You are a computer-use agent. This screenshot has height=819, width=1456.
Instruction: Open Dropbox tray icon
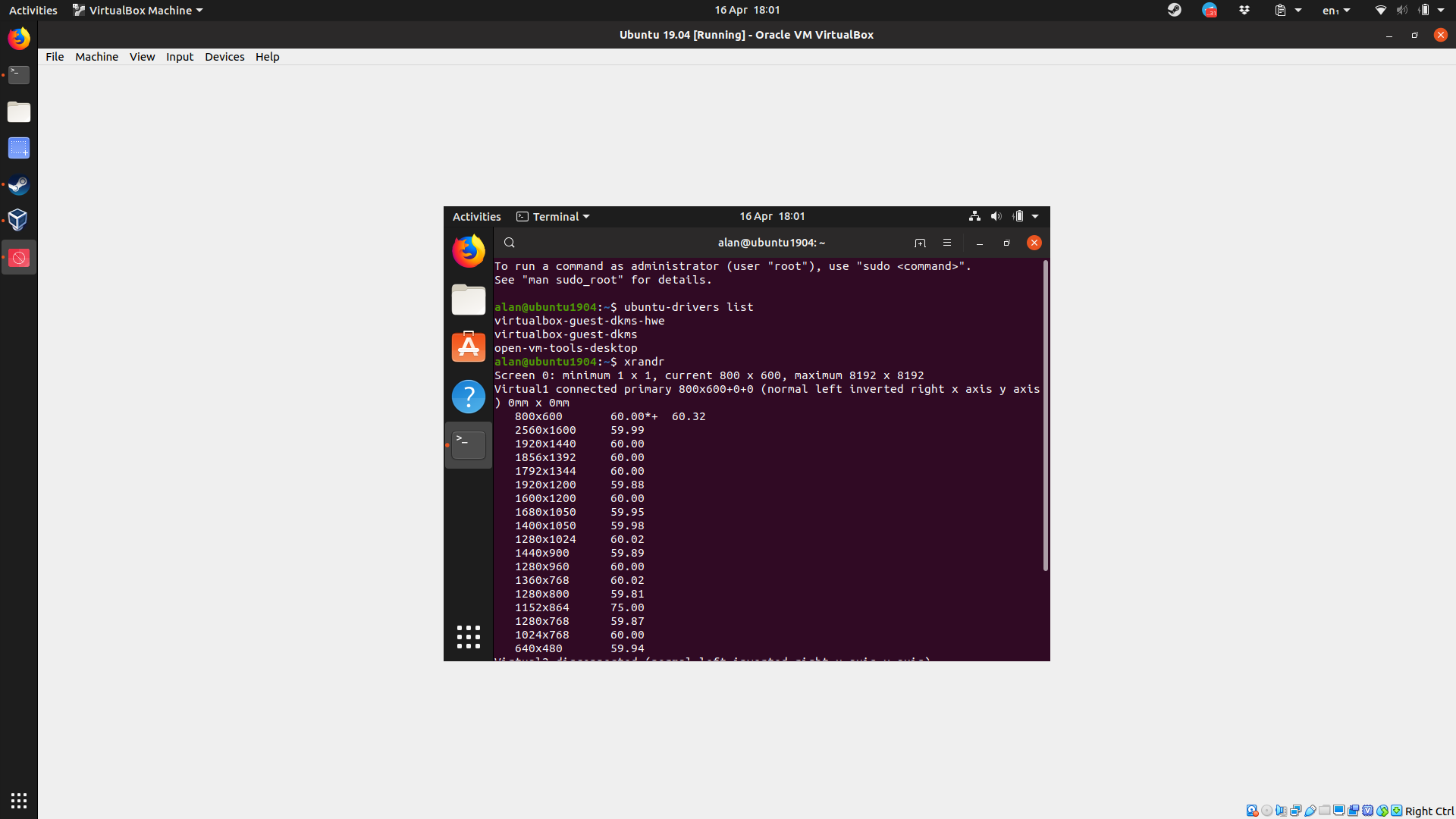1244,10
